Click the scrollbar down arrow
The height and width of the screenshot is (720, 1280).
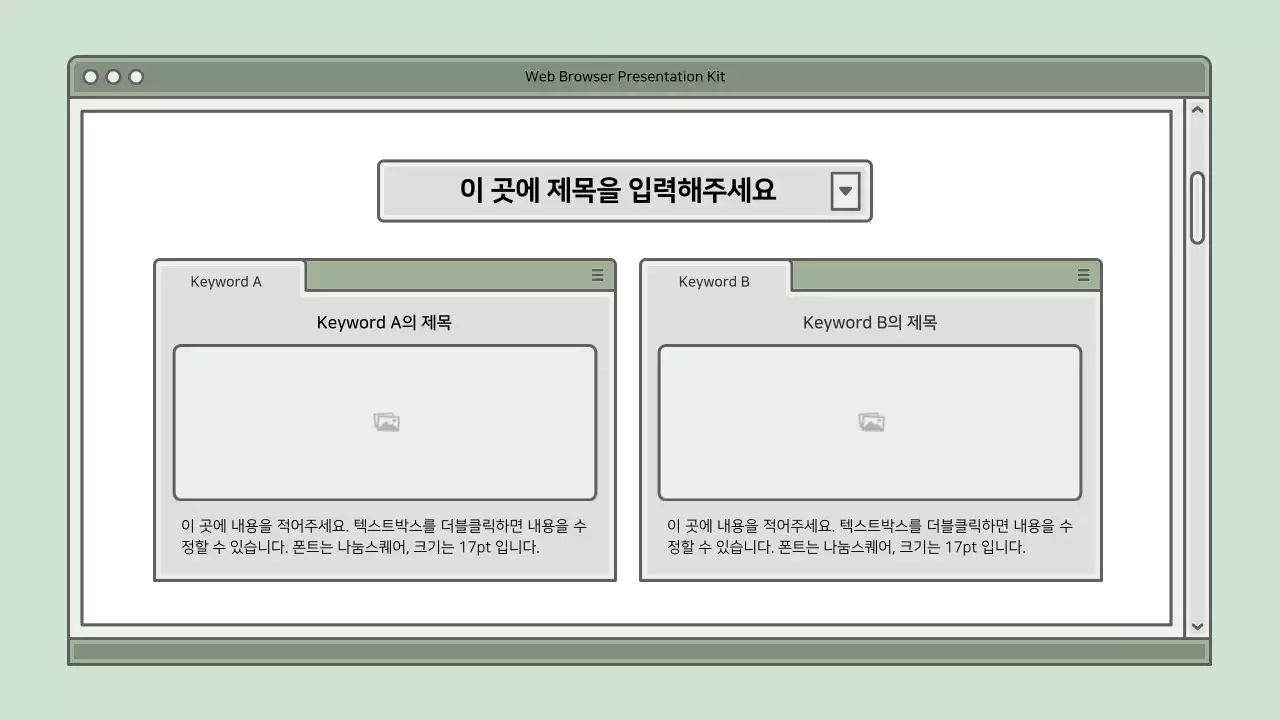point(1197,627)
